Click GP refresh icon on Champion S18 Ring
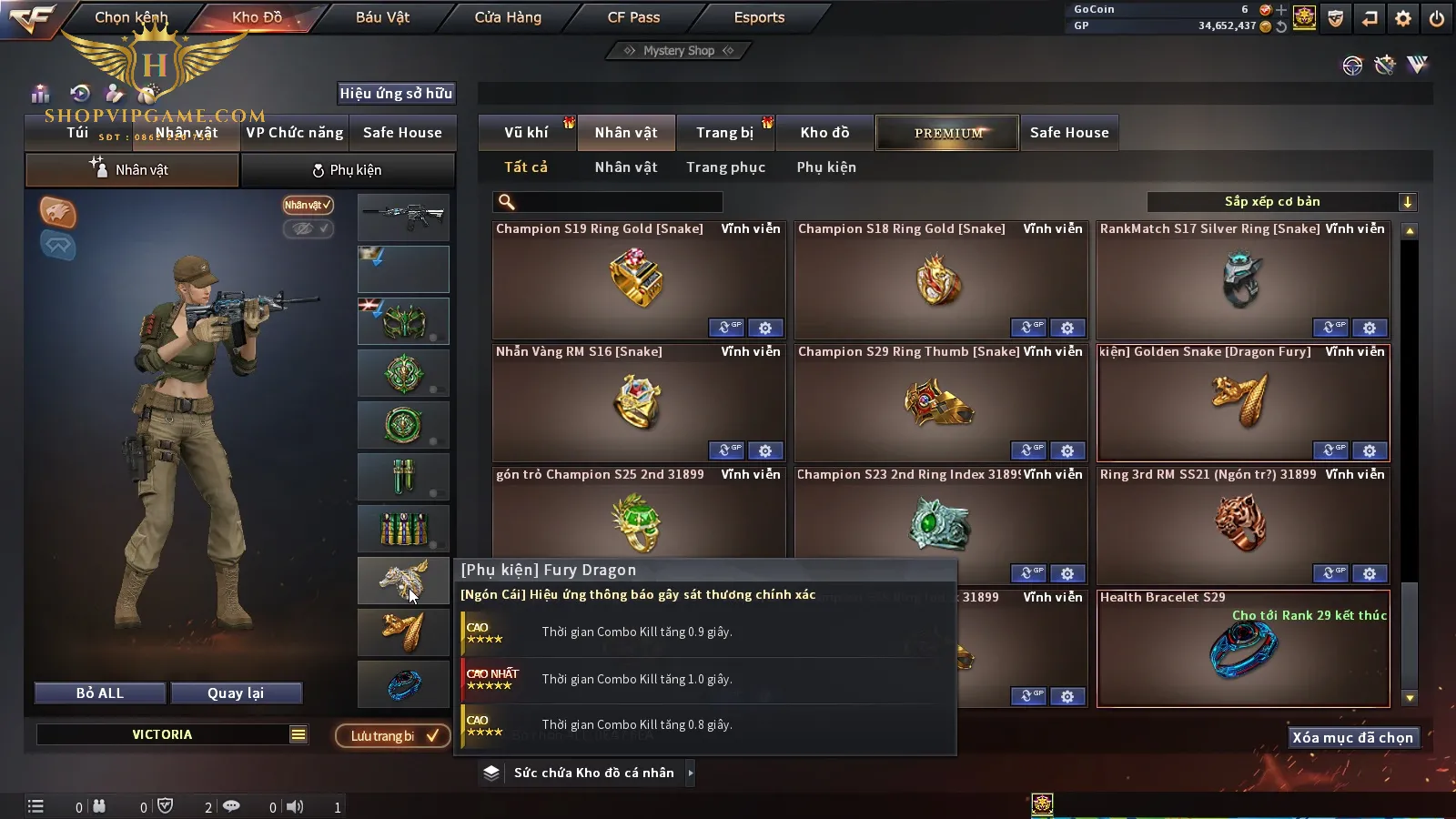Screen dimensions: 1456x819 [1028, 328]
